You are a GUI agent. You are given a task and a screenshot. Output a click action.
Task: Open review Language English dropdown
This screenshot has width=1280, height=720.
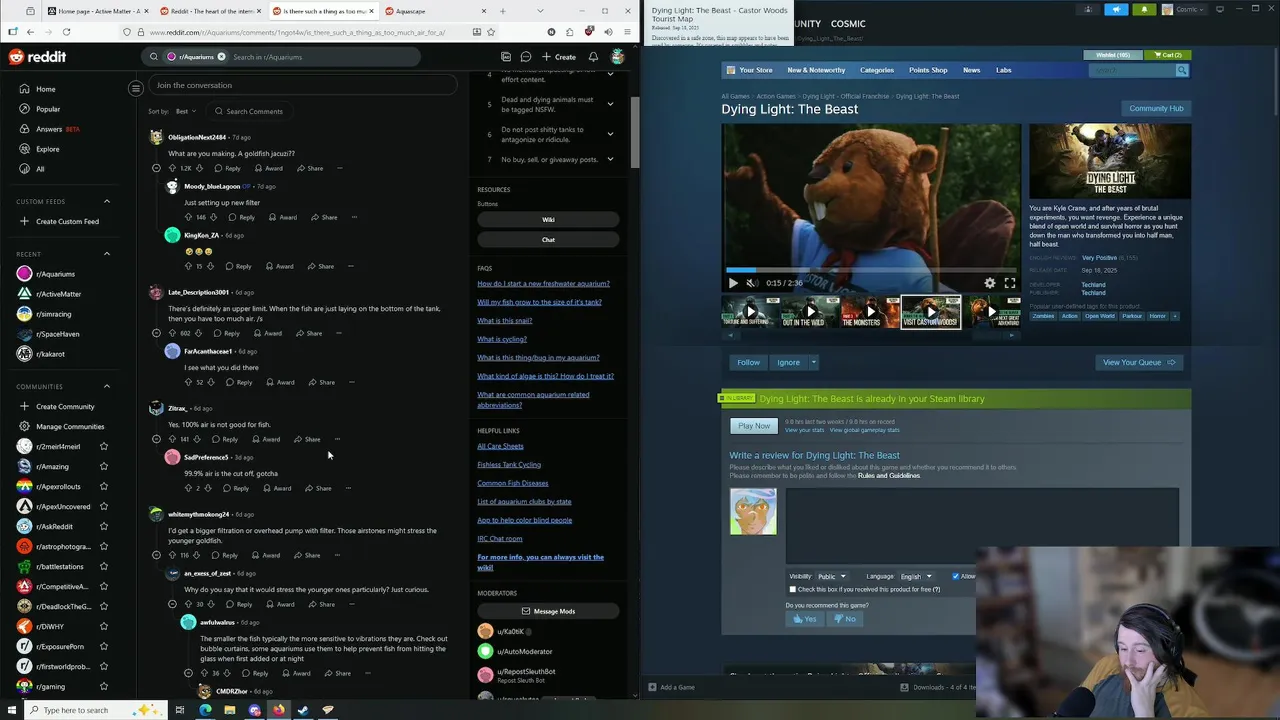[x=915, y=576]
